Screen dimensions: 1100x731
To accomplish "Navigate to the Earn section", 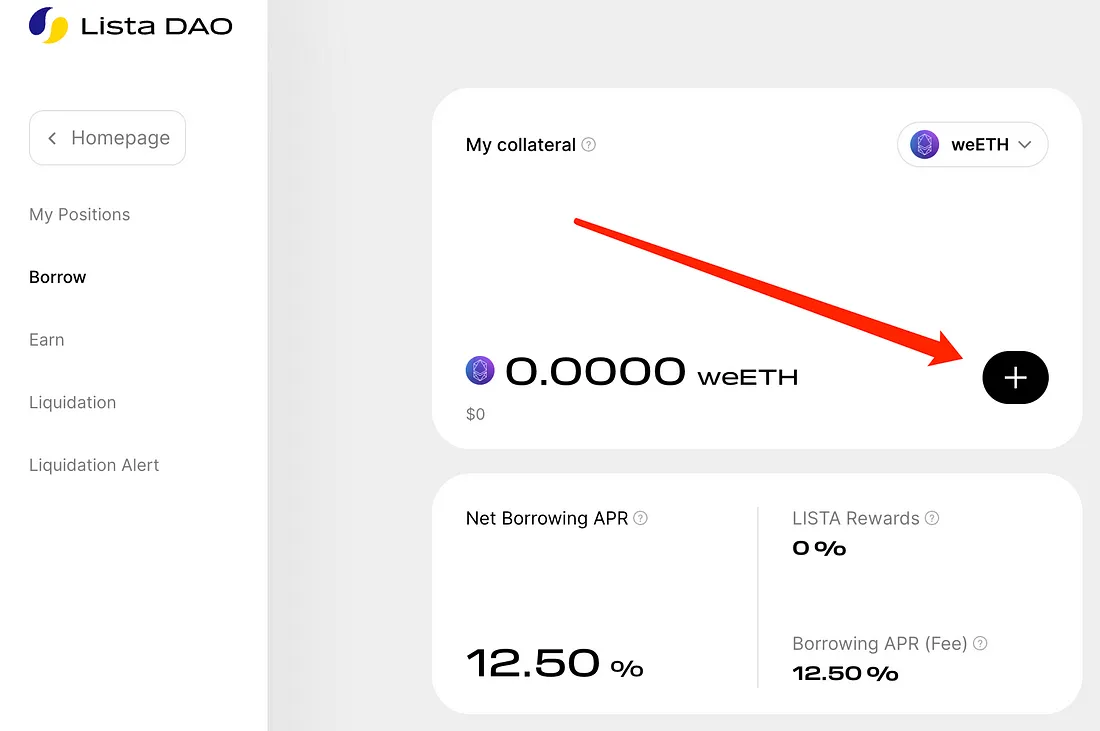I will click(47, 340).
